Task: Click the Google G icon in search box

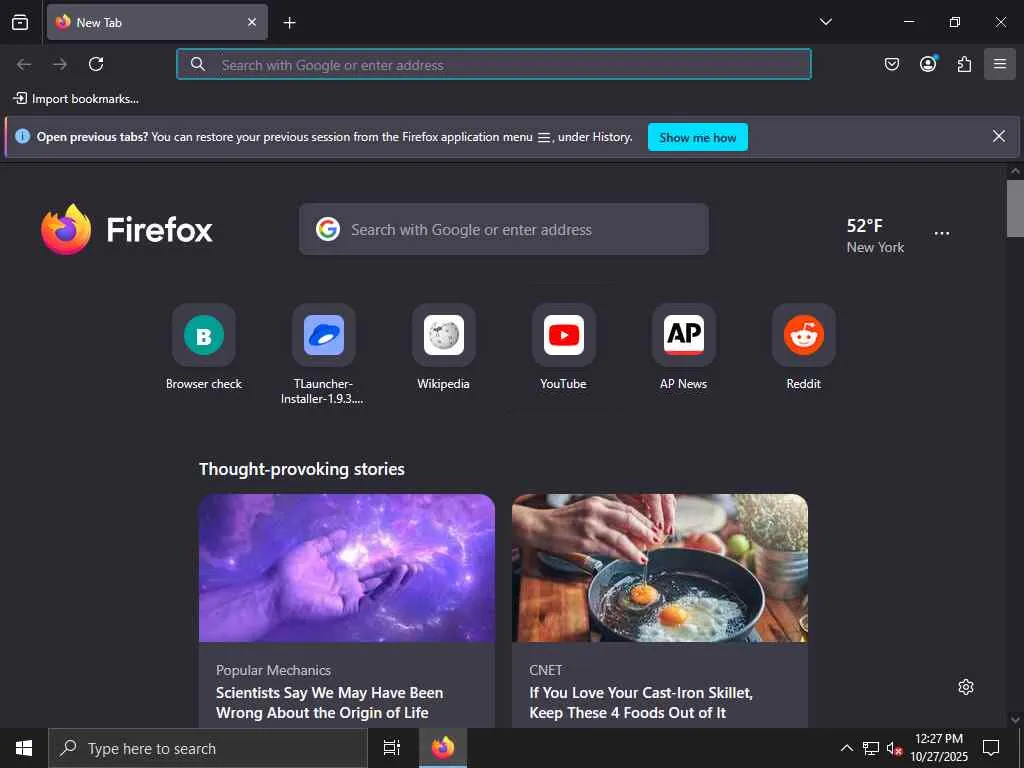Action: (x=328, y=229)
